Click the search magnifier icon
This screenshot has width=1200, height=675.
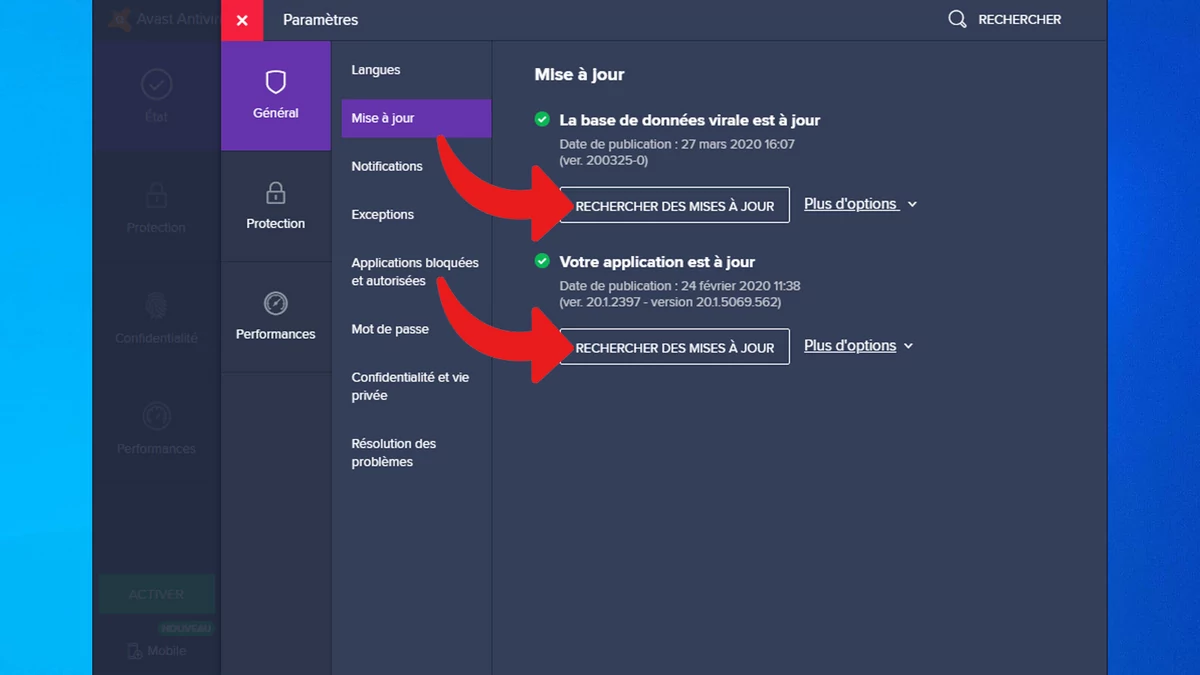click(x=957, y=19)
